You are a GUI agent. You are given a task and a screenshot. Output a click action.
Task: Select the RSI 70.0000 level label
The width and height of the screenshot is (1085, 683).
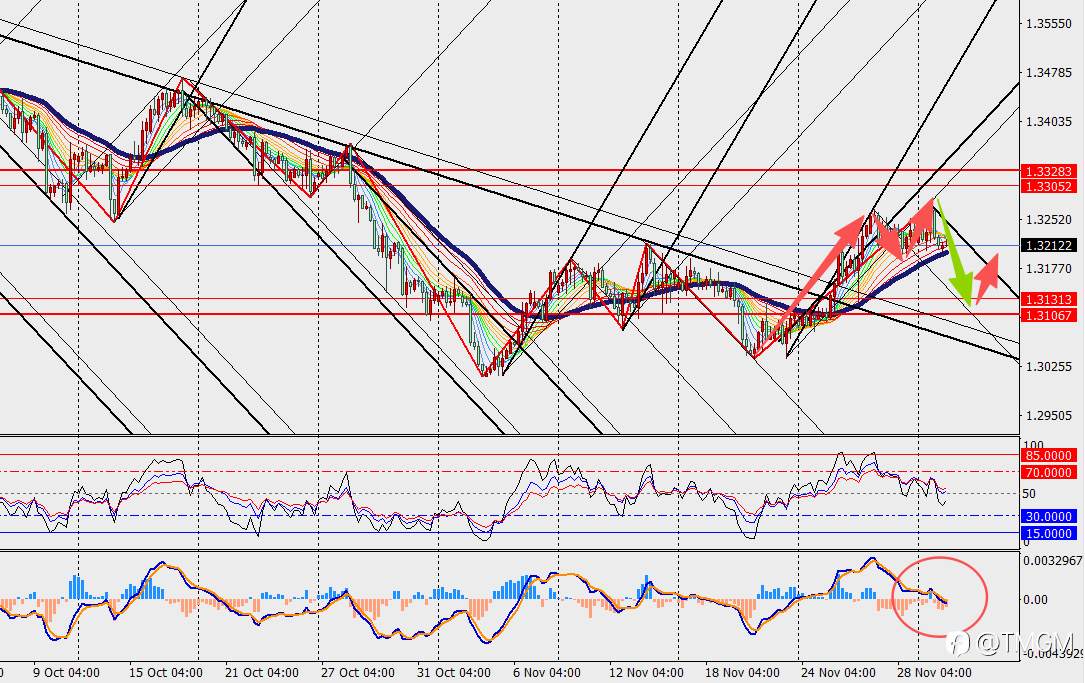1048,472
